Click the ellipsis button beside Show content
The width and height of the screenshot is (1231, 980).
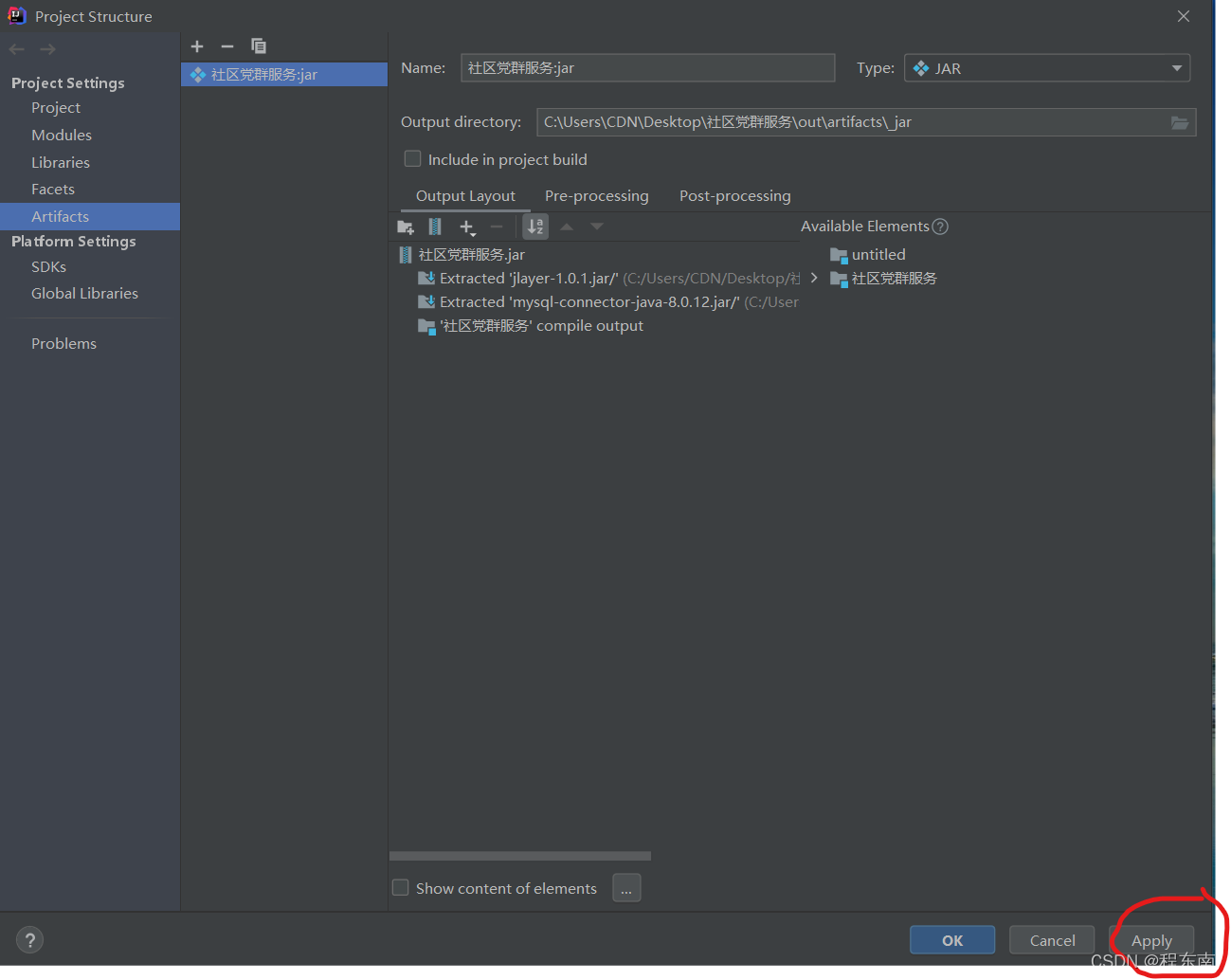pos(626,888)
